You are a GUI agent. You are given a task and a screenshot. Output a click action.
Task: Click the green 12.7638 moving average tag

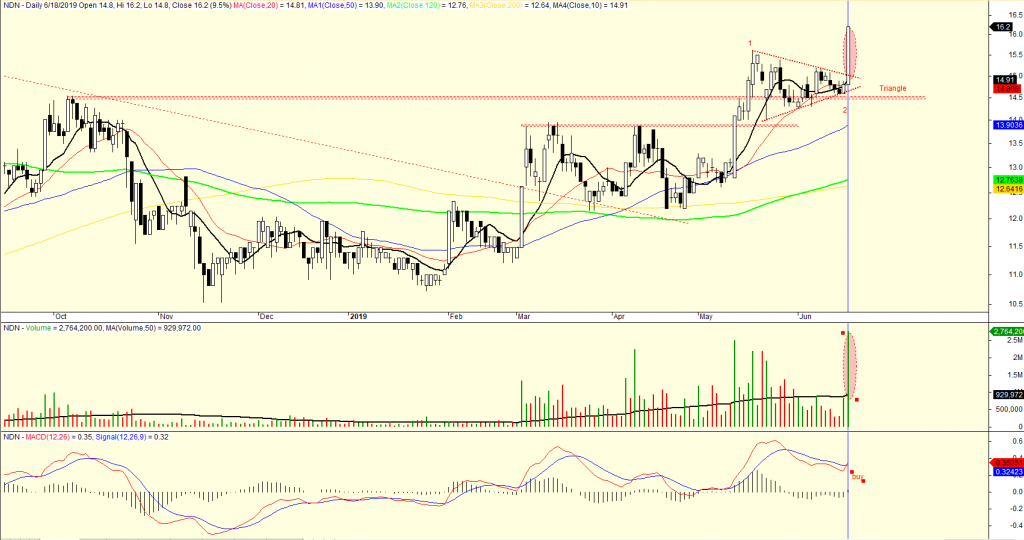click(1005, 179)
